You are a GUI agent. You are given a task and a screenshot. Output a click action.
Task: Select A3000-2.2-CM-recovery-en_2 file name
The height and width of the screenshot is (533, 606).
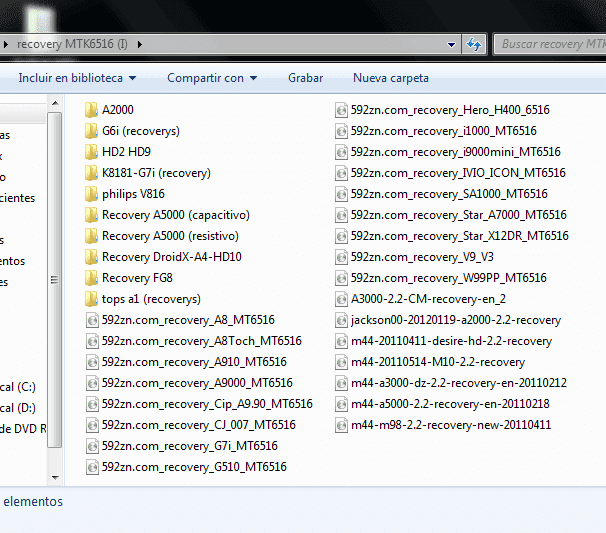(428, 299)
